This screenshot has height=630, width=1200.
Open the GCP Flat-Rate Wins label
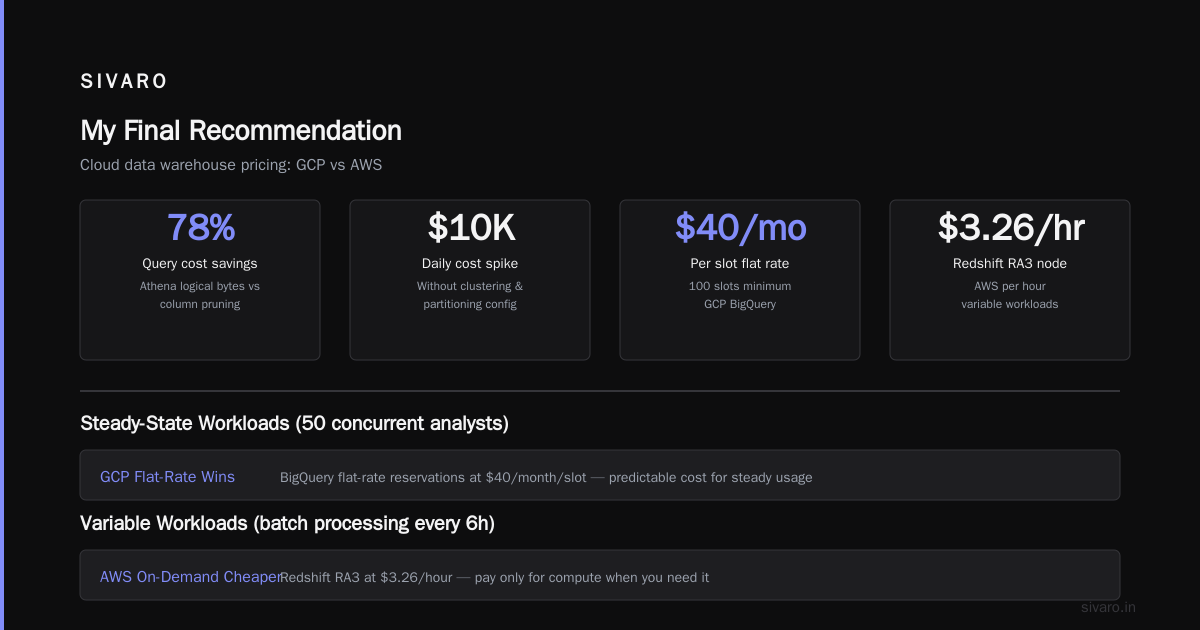167,477
